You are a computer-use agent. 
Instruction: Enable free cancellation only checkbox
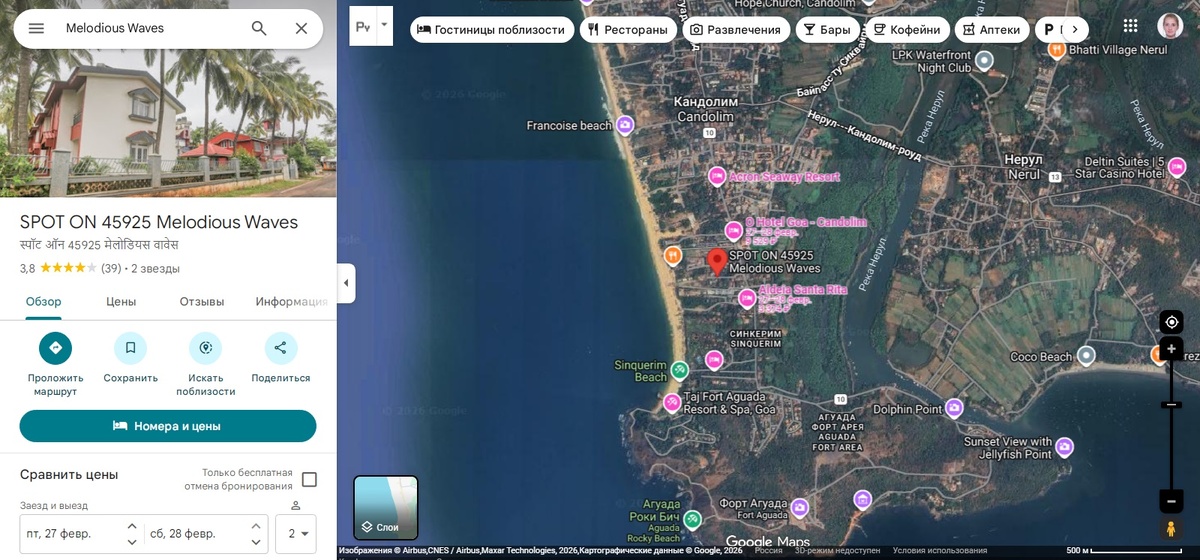pyautogui.click(x=309, y=480)
